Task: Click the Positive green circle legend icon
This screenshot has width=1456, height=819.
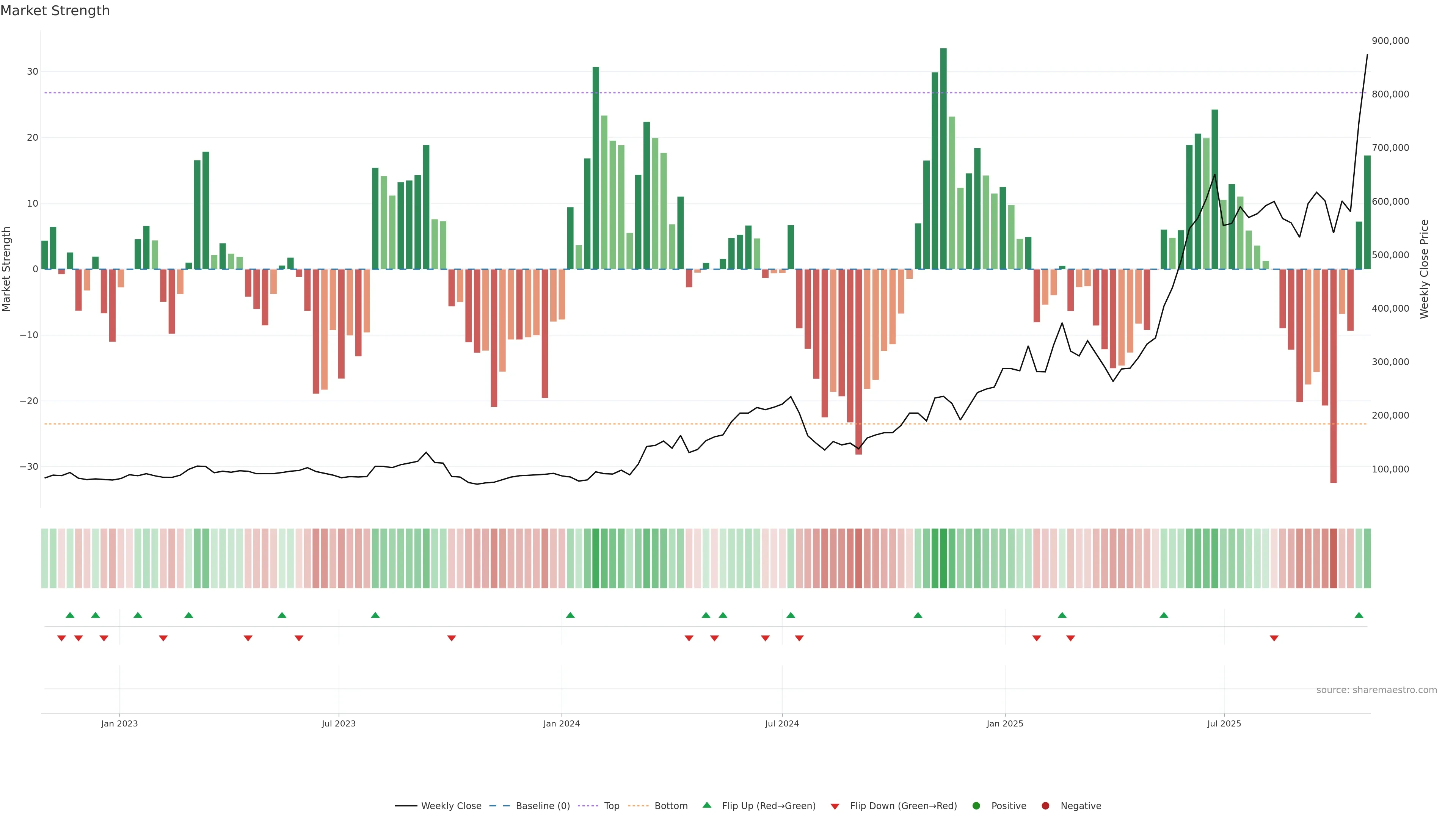Action: pos(976,806)
